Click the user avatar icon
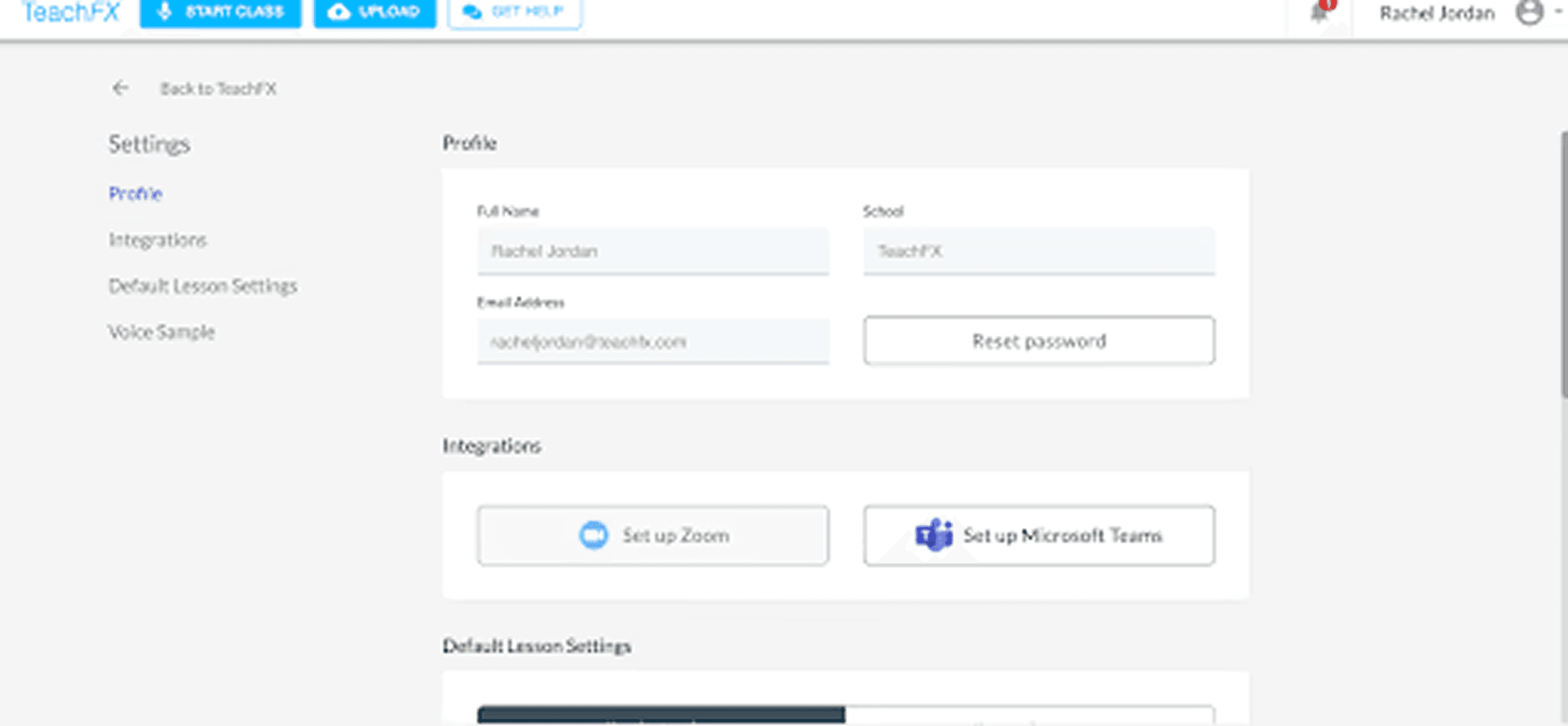 click(1529, 13)
